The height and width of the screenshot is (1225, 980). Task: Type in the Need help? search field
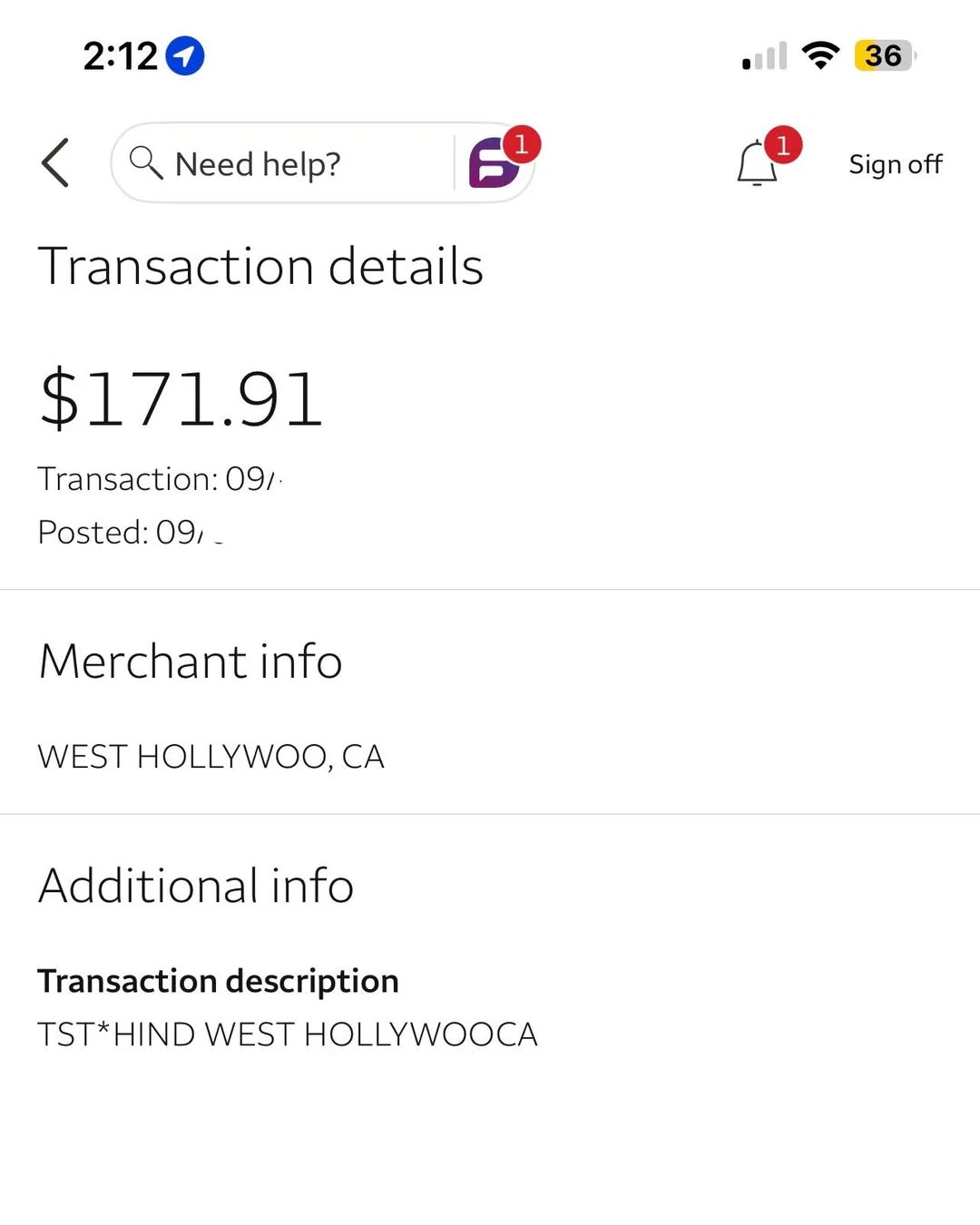[290, 164]
